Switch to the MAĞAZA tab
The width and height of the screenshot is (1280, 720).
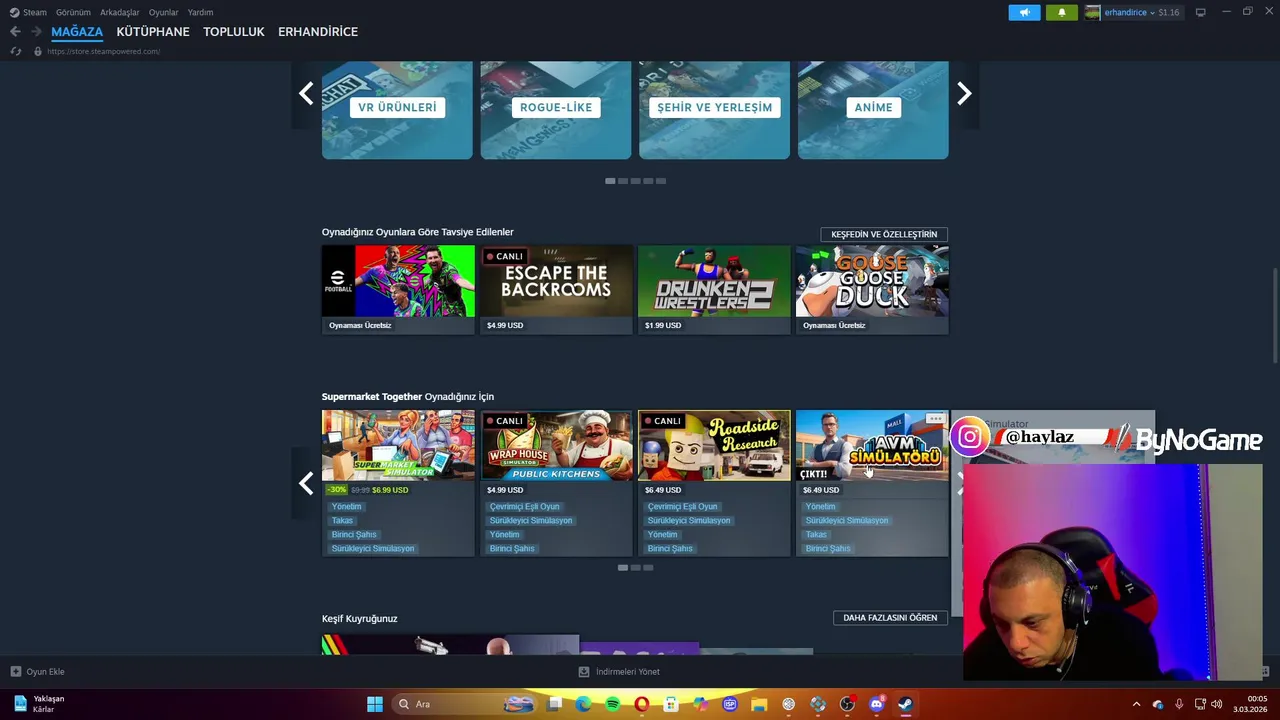[x=77, y=32]
